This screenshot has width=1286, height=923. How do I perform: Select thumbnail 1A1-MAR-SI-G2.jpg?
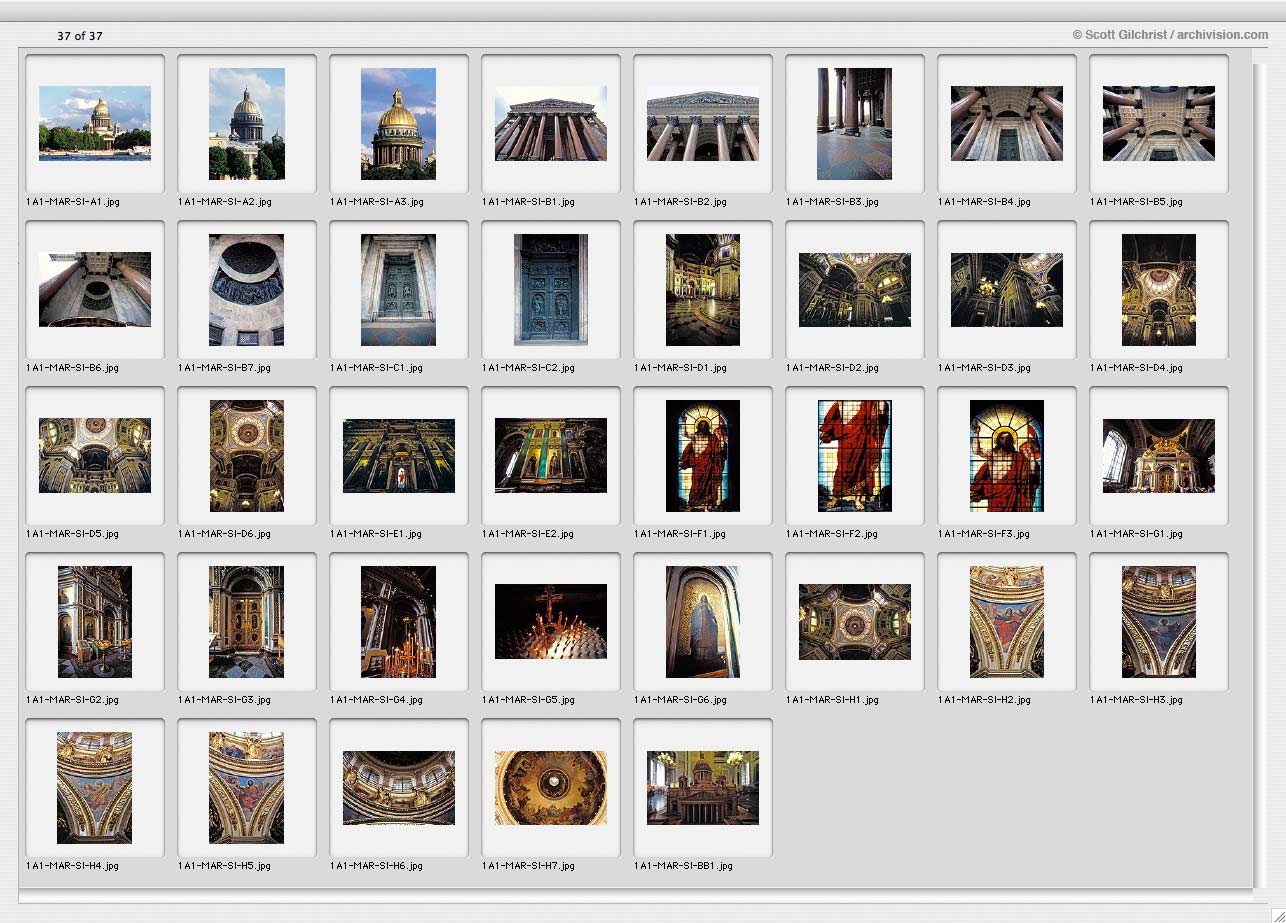click(x=95, y=621)
